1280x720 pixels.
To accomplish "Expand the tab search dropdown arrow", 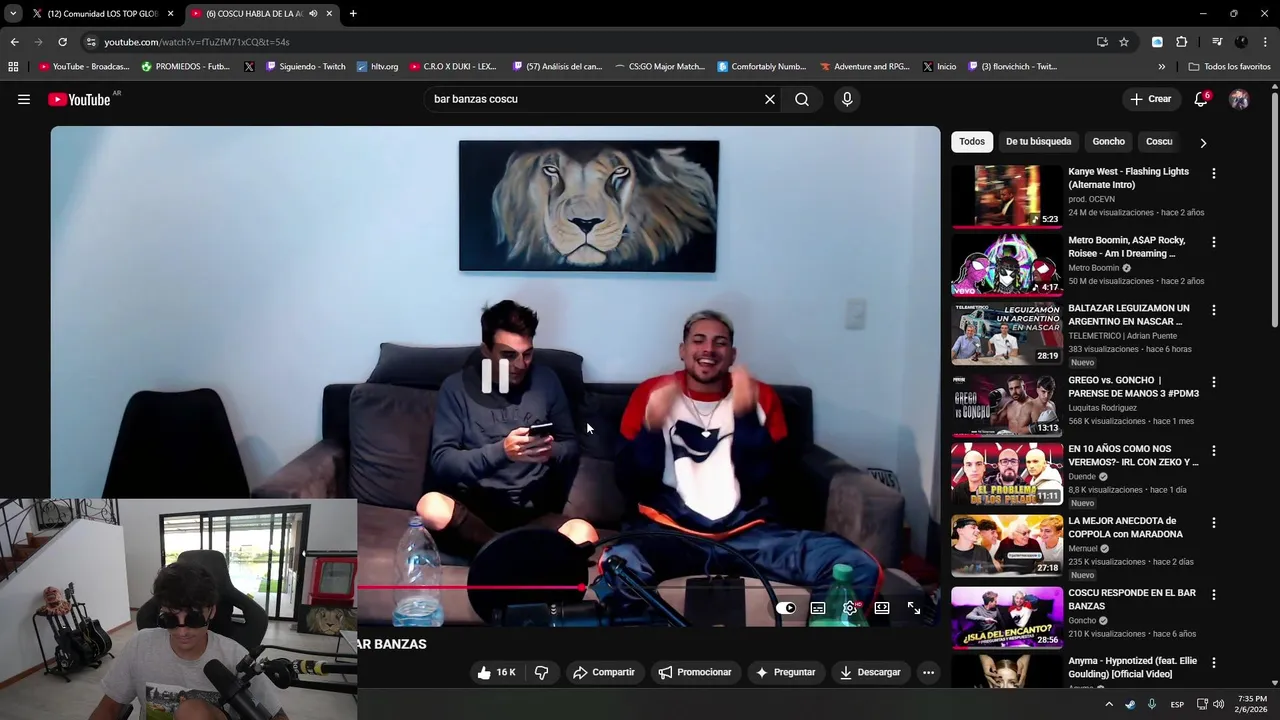I will 13,13.
